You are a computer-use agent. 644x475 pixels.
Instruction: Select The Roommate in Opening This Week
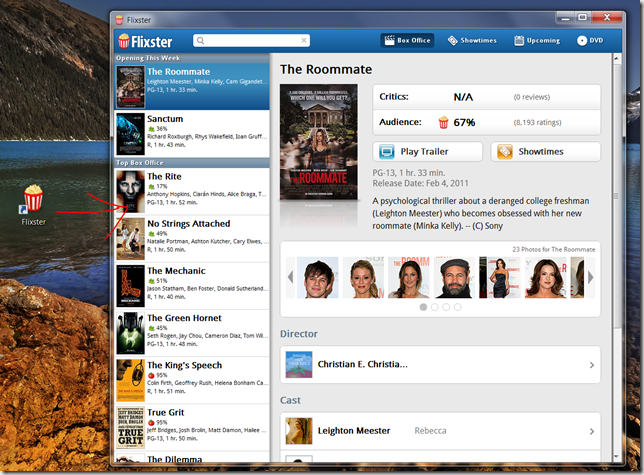192,86
